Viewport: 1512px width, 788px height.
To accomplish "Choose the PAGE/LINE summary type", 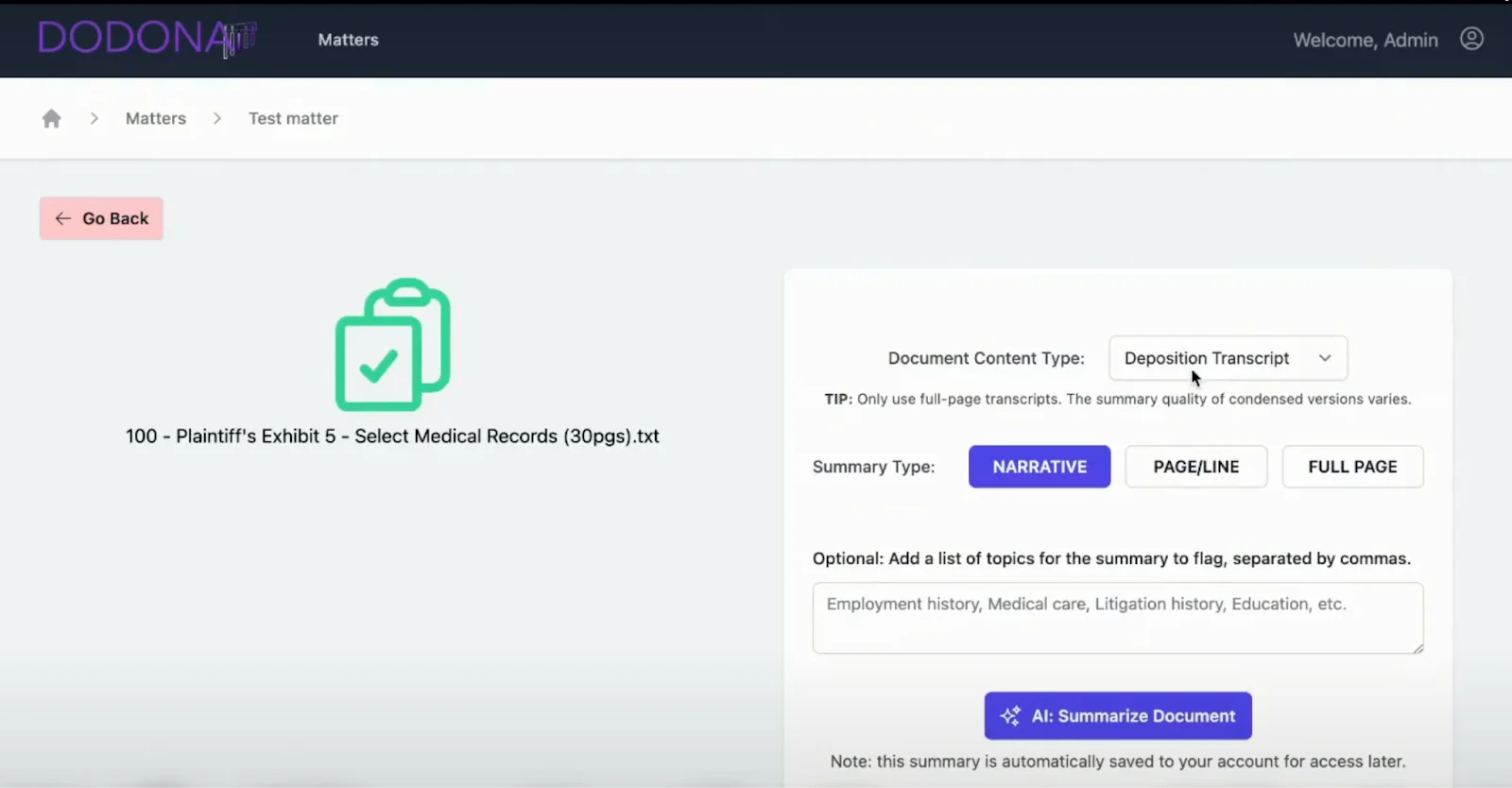I will pos(1195,467).
